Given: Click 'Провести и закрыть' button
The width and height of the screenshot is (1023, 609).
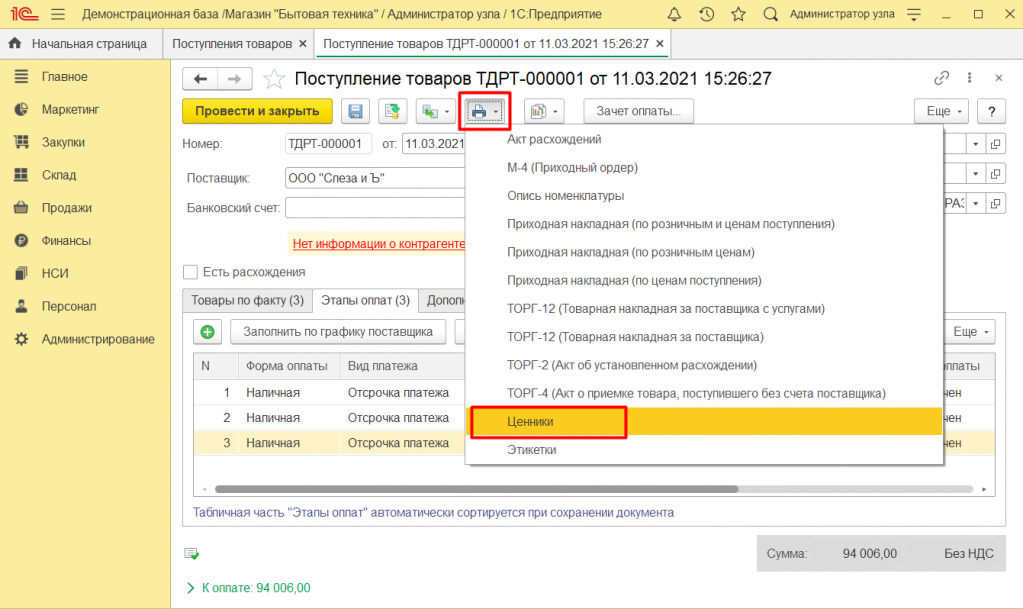Looking at the screenshot, I should click(257, 112).
